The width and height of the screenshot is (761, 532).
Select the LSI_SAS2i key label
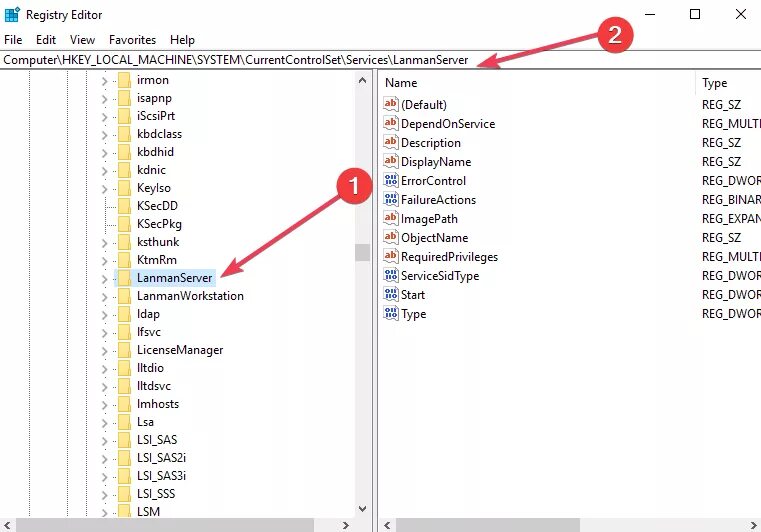point(161,458)
